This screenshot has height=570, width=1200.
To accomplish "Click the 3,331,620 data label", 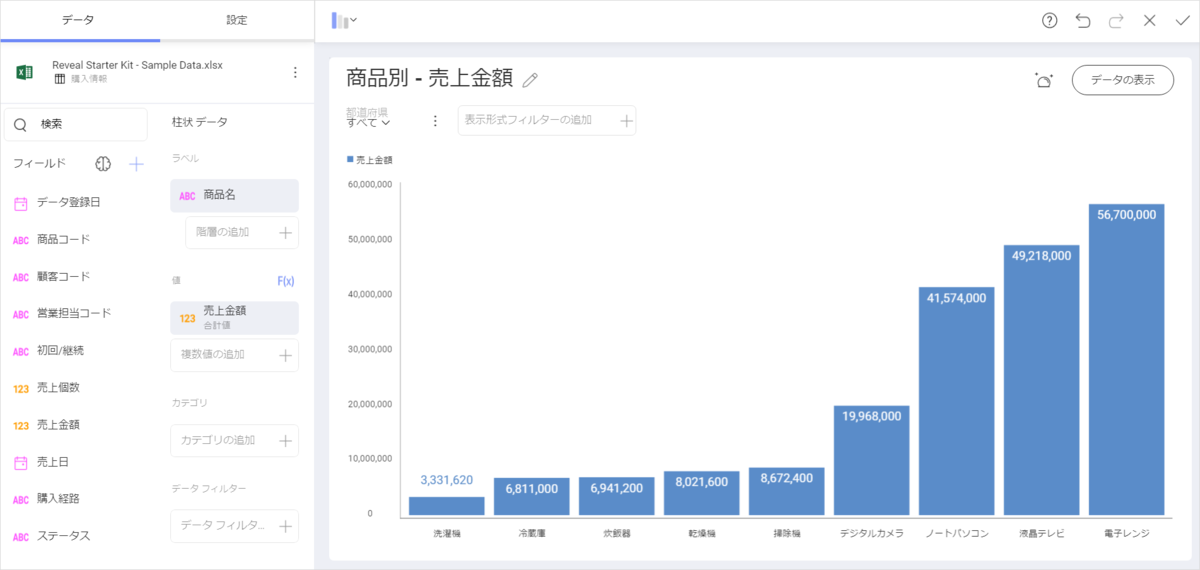I will coord(447,480).
